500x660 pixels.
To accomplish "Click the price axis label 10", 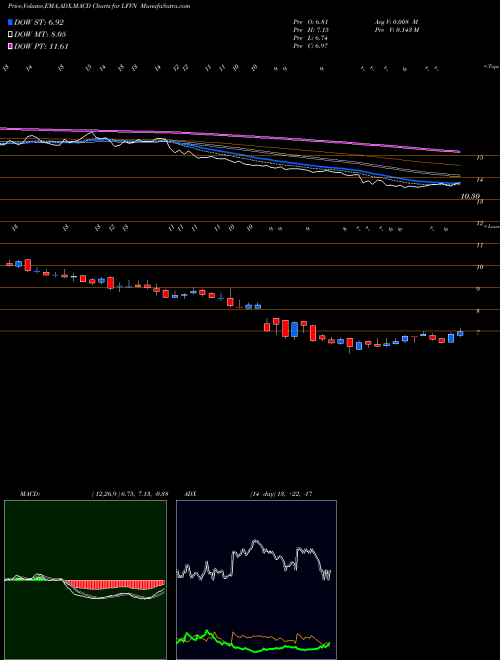I will (x=479, y=267).
